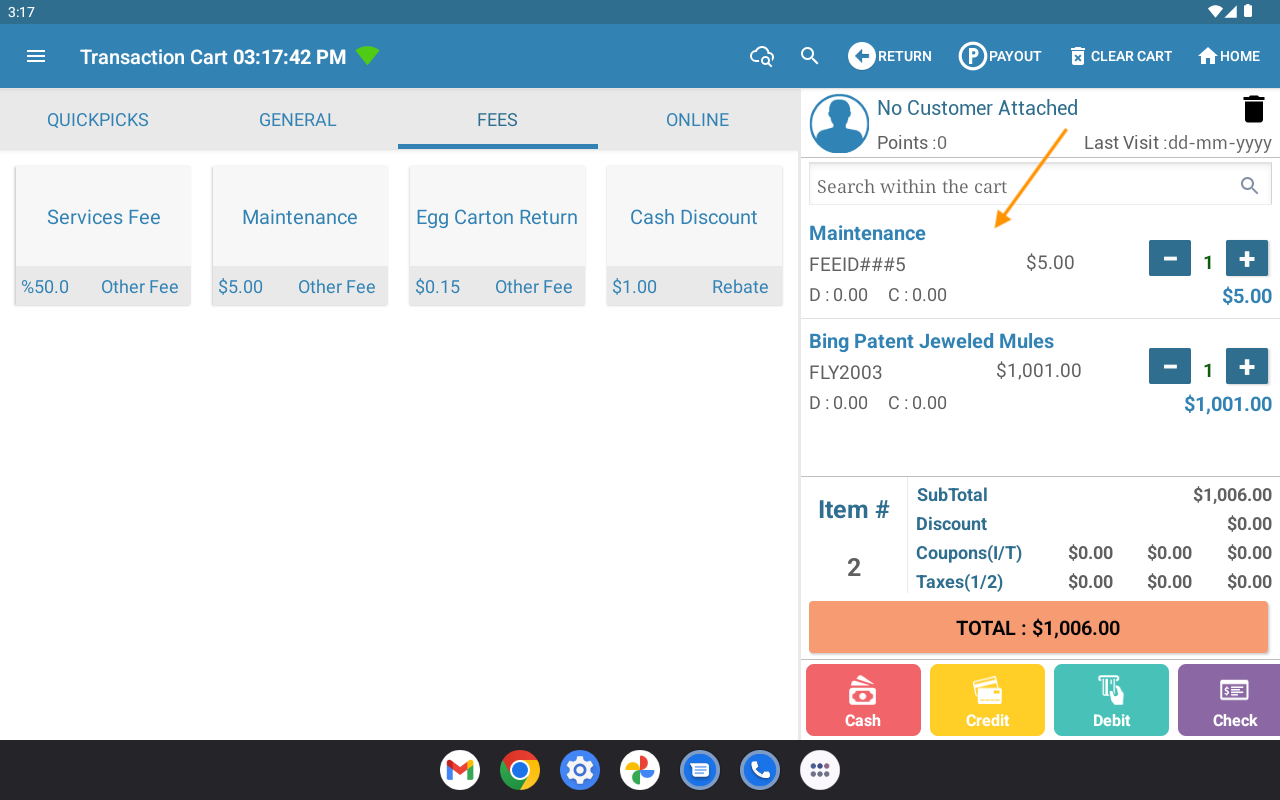Increase Maintenance quantity with plus

pos(1247,259)
